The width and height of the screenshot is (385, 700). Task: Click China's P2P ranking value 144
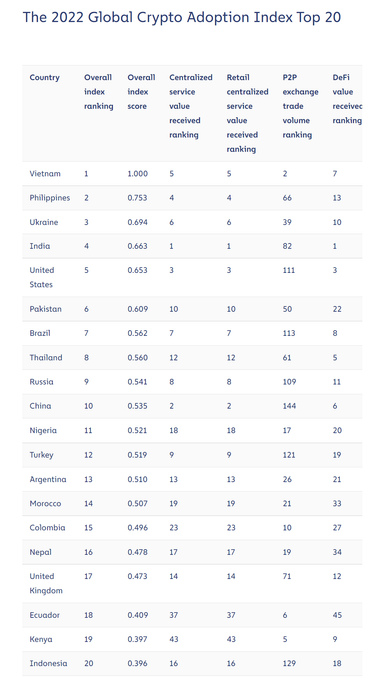pyautogui.click(x=289, y=406)
